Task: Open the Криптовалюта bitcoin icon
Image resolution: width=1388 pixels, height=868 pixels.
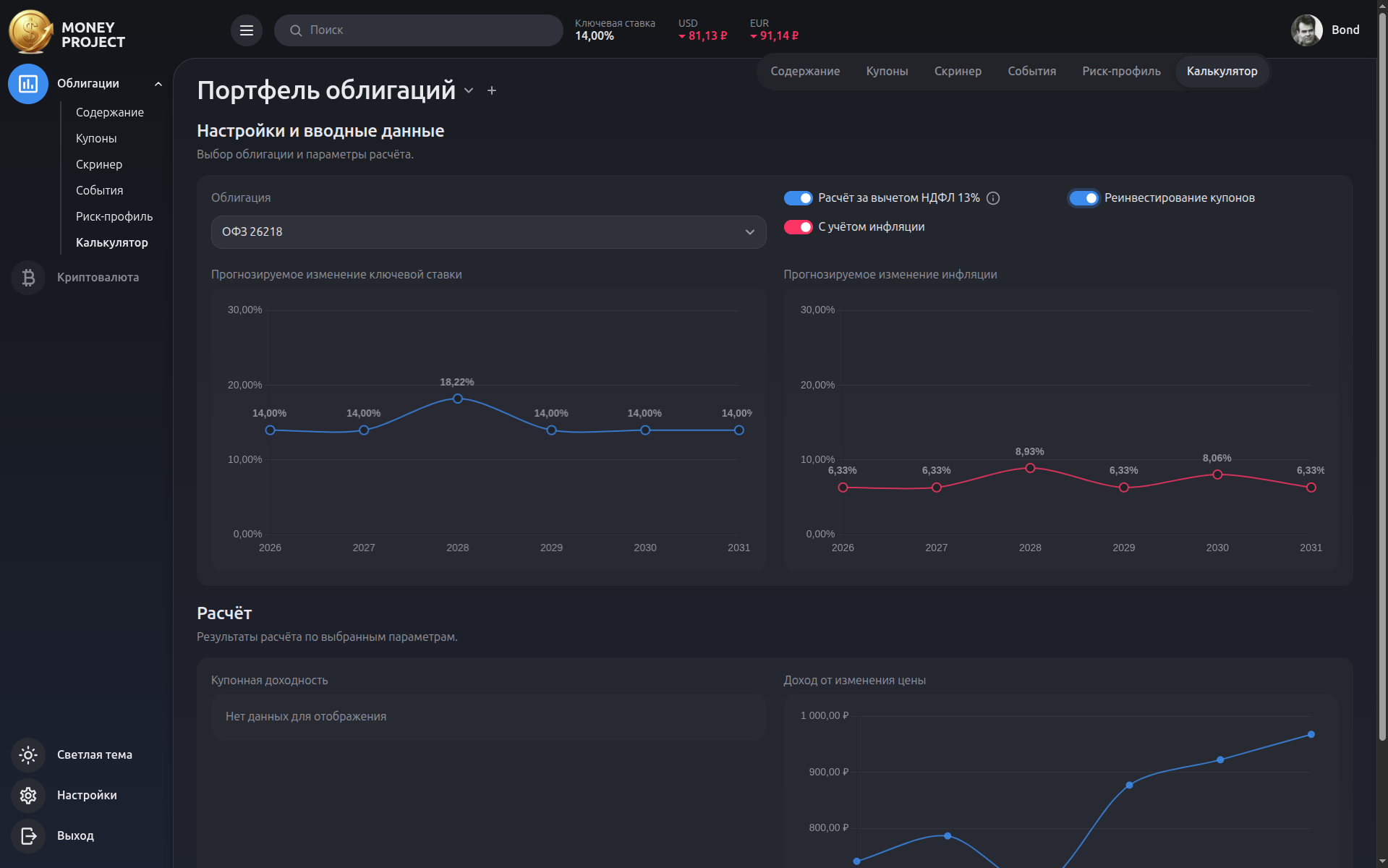Action: pos(28,278)
